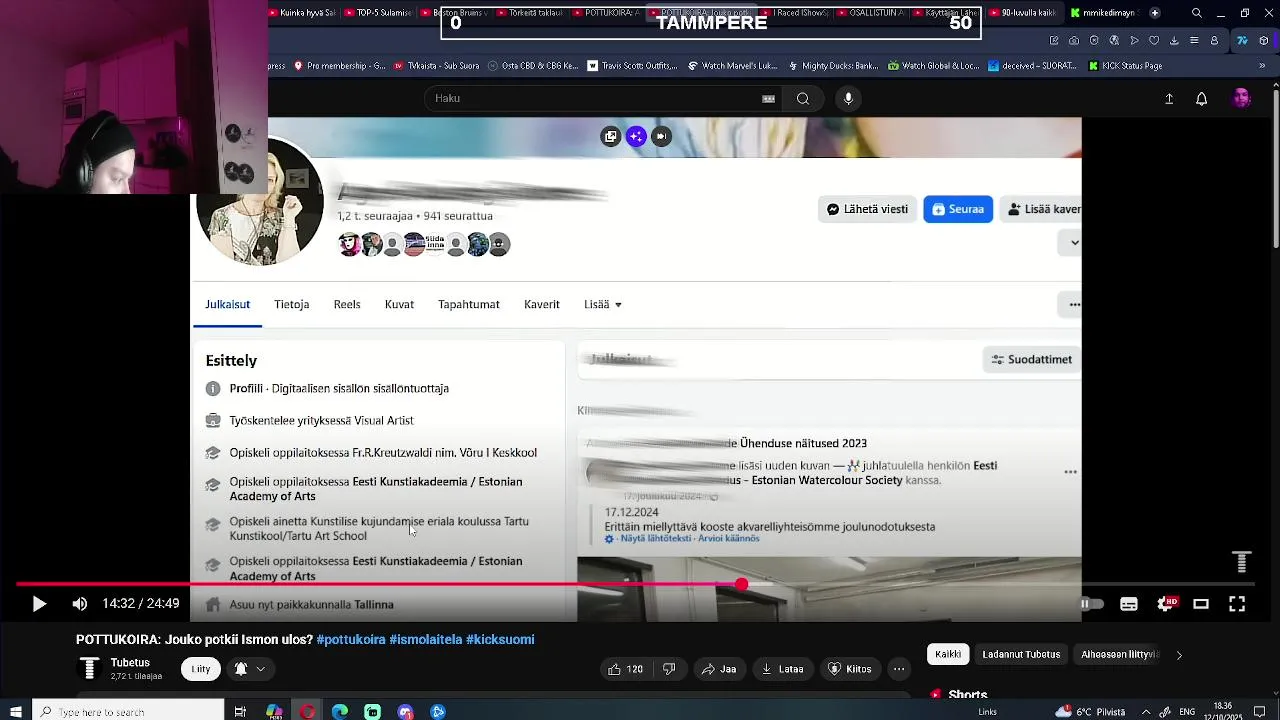
Task: Click Lähetä viesti button in video
Action: [x=867, y=209]
